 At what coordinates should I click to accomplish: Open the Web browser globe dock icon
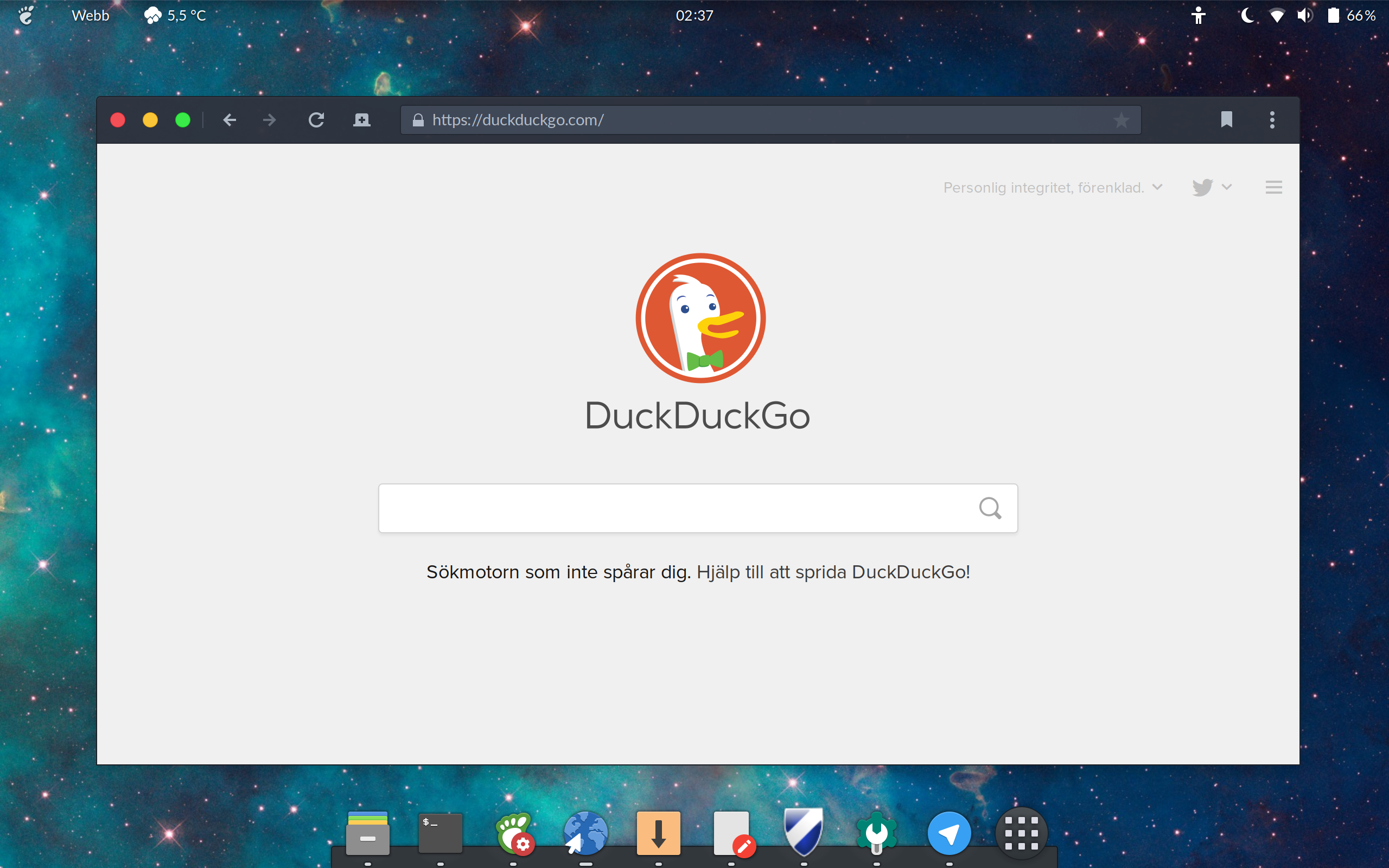585,832
